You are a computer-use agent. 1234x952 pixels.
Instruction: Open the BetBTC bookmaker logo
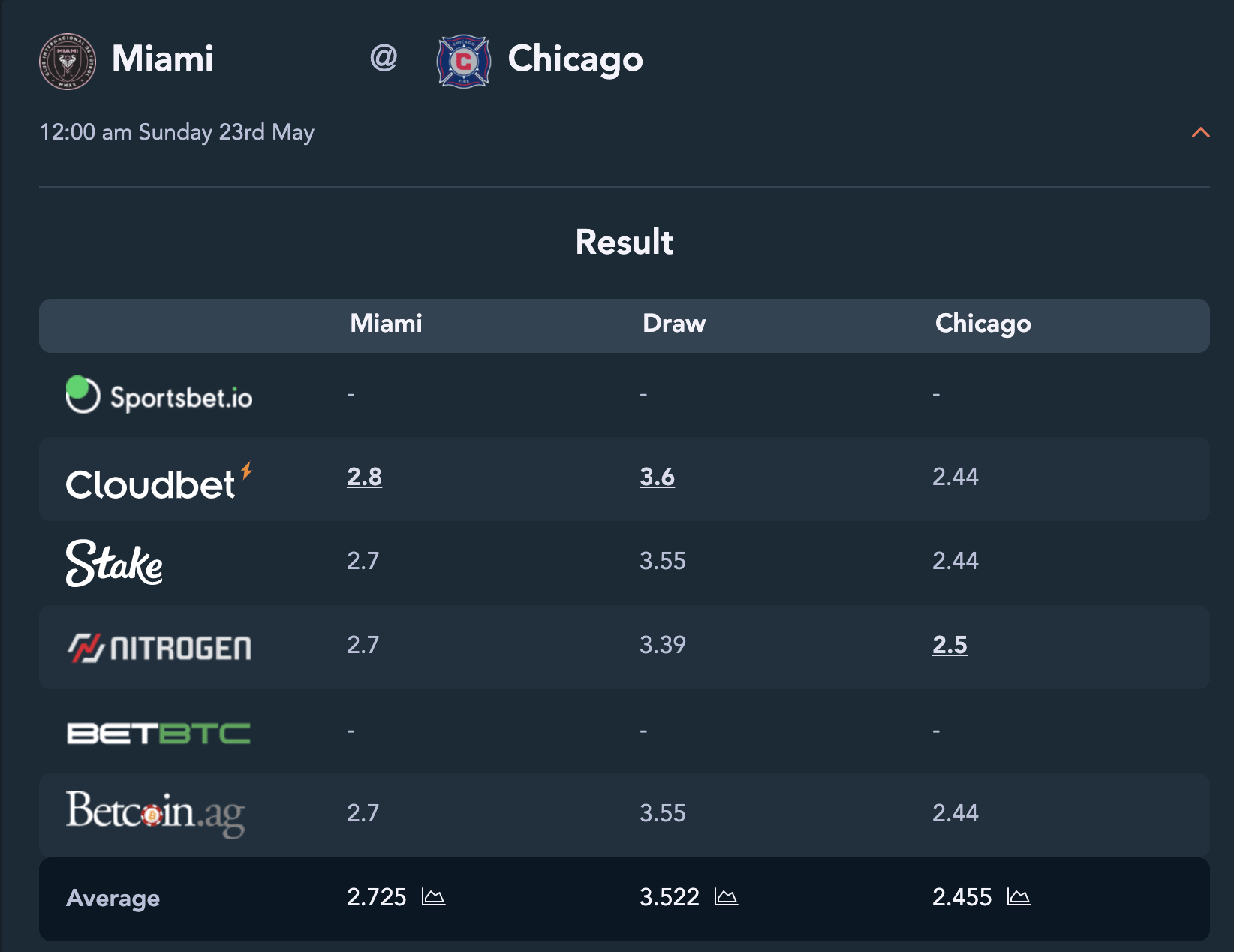pyautogui.click(x=158, y=733)
